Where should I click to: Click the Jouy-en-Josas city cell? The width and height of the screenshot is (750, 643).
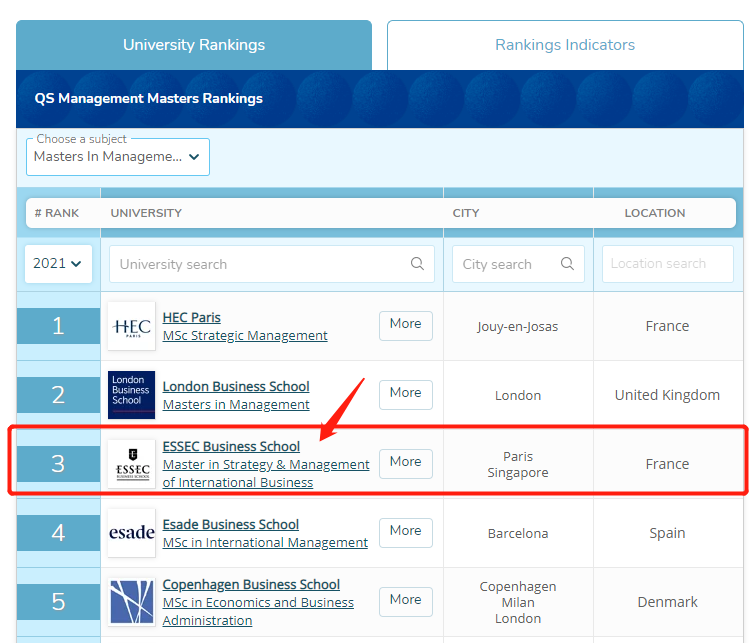(518, 327)
